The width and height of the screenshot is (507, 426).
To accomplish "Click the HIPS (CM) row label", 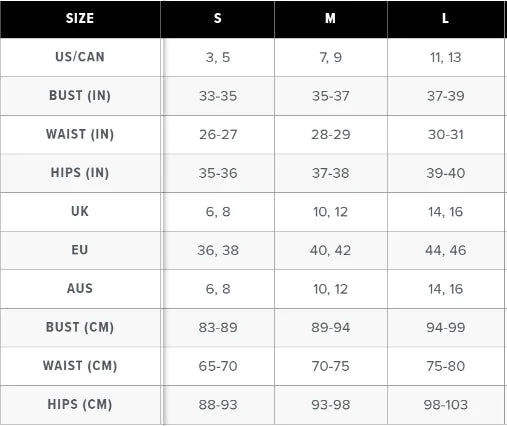I will point(80,405).
